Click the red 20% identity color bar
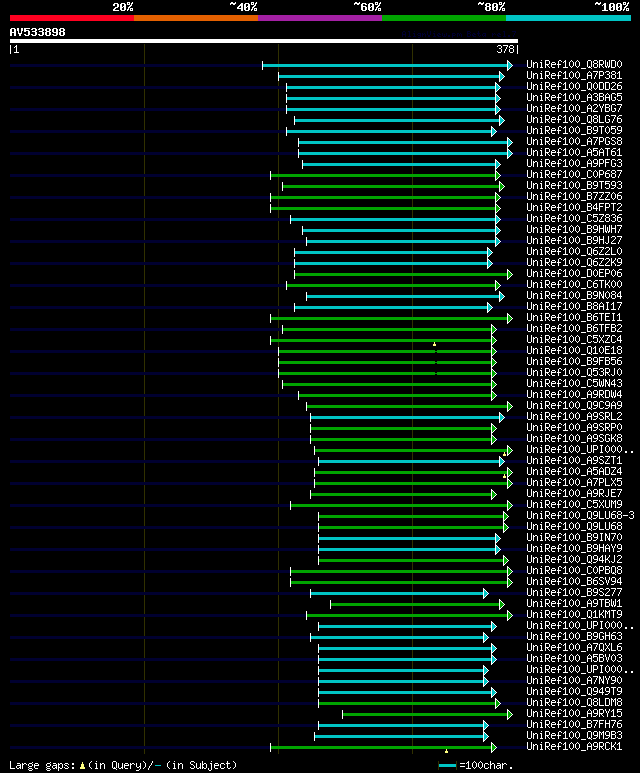Image resolution: width=640 pixels, height=773 pixels. pyautogui.click(x=71, y=18)
